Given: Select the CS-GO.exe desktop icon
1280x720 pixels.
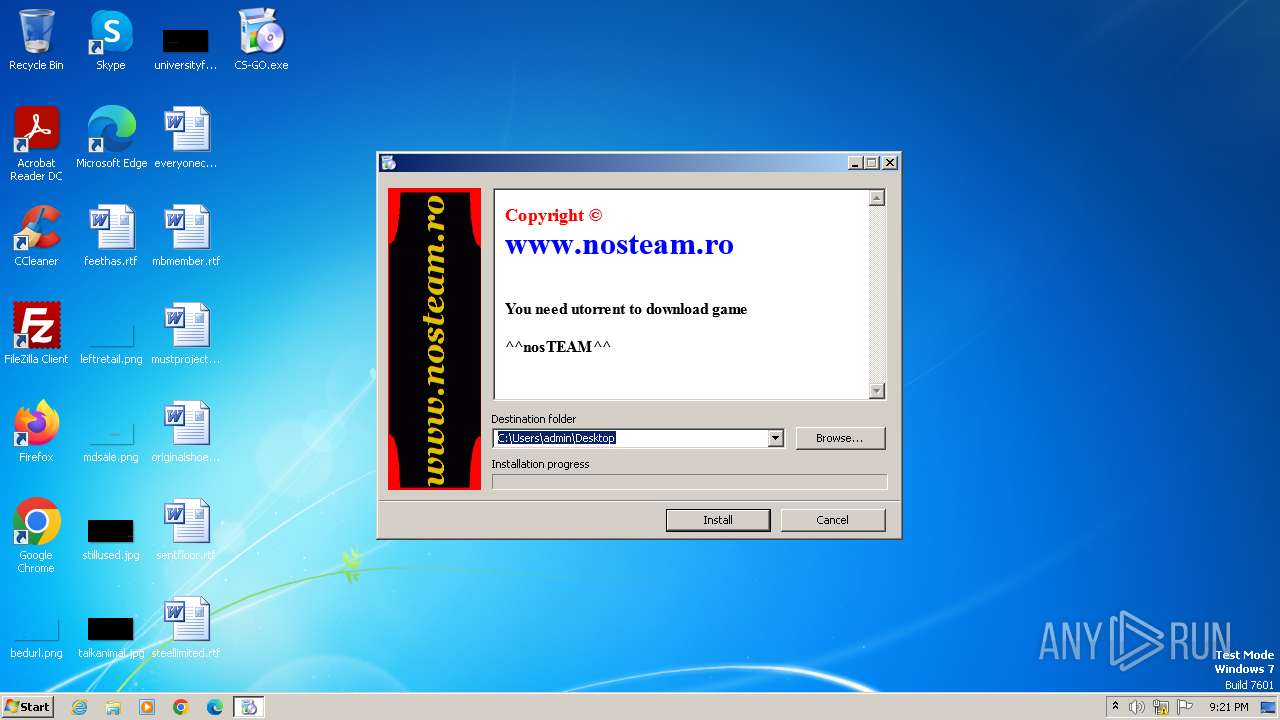Looking at the screenshot, I should tap(261, 40).
